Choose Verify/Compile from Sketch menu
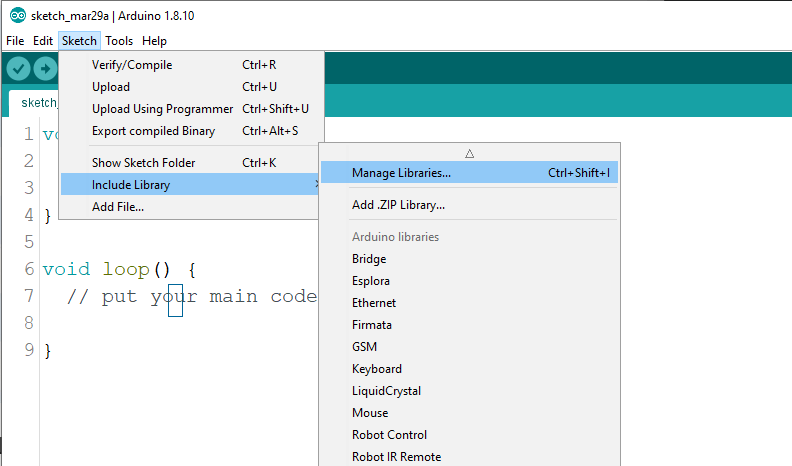Image resolution: width=792 pixels, height=466 pixels. (x=192, y=65)
